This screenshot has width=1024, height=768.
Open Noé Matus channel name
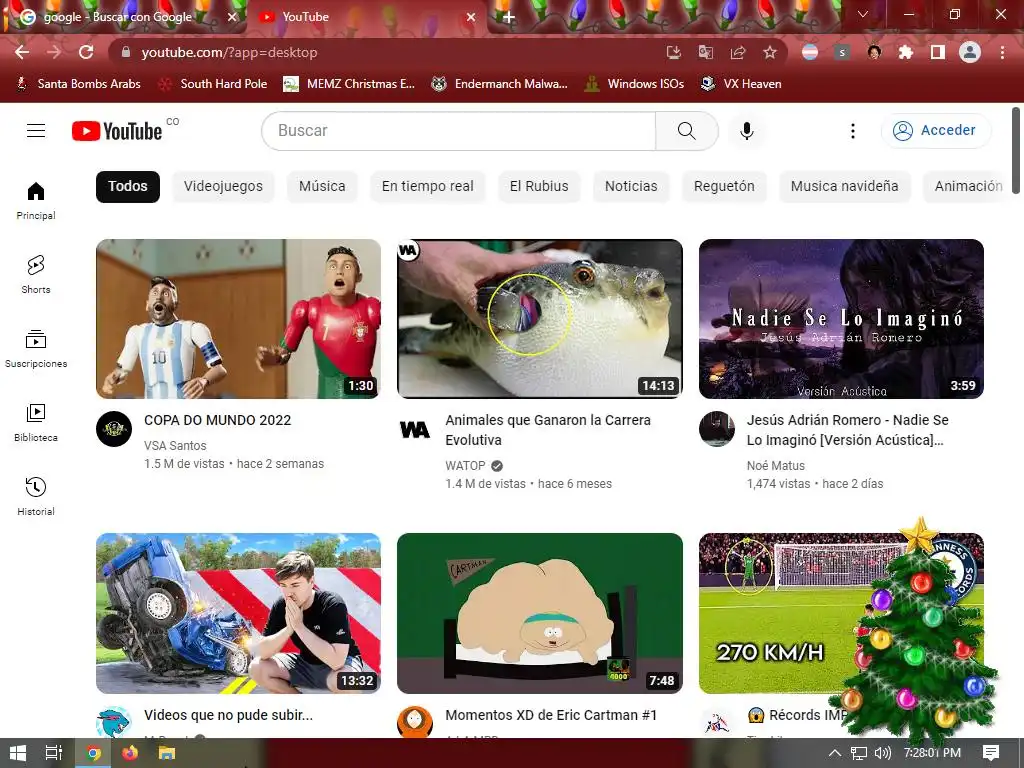coord(776,466)
